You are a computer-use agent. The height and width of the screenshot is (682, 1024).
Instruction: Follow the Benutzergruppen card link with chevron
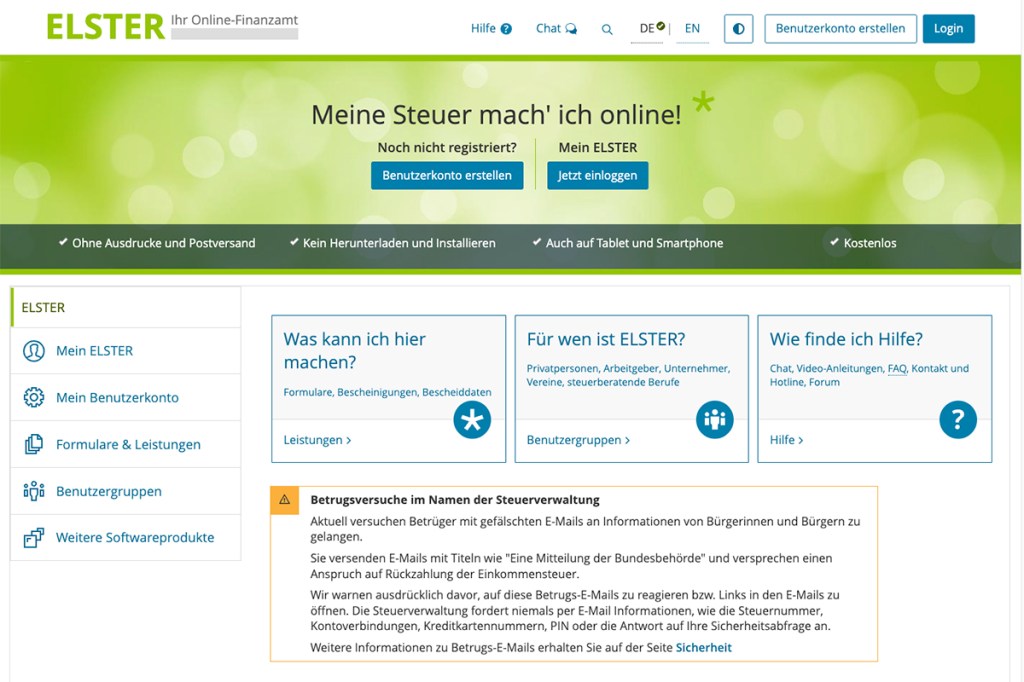tap(579, 440)
